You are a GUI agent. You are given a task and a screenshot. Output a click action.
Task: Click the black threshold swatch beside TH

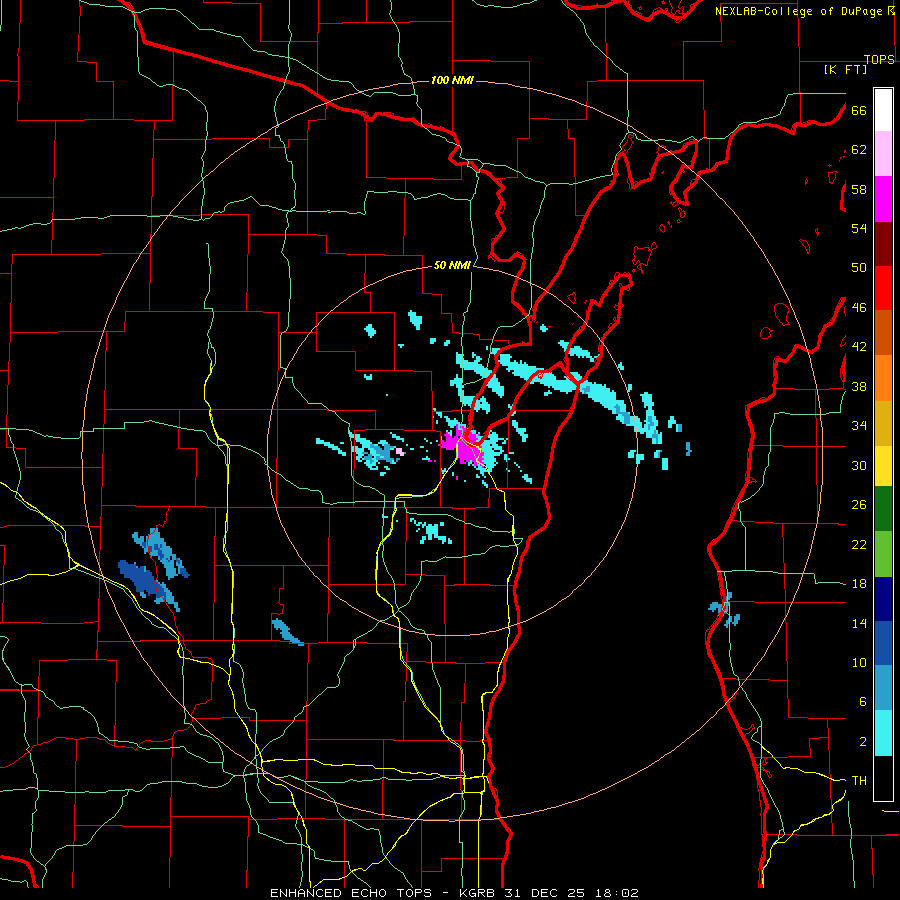pos(883,778)
